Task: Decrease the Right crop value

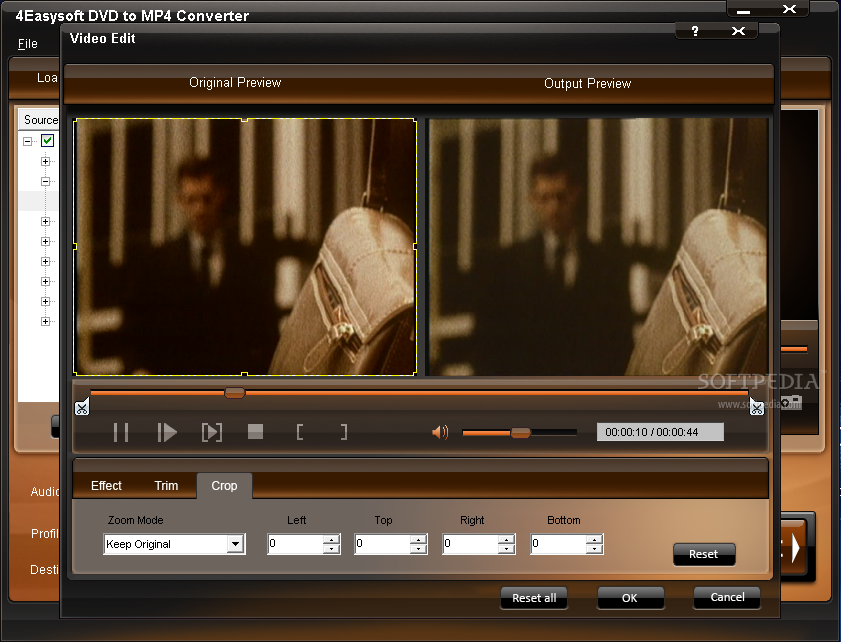Action: (x=506, y=549)
